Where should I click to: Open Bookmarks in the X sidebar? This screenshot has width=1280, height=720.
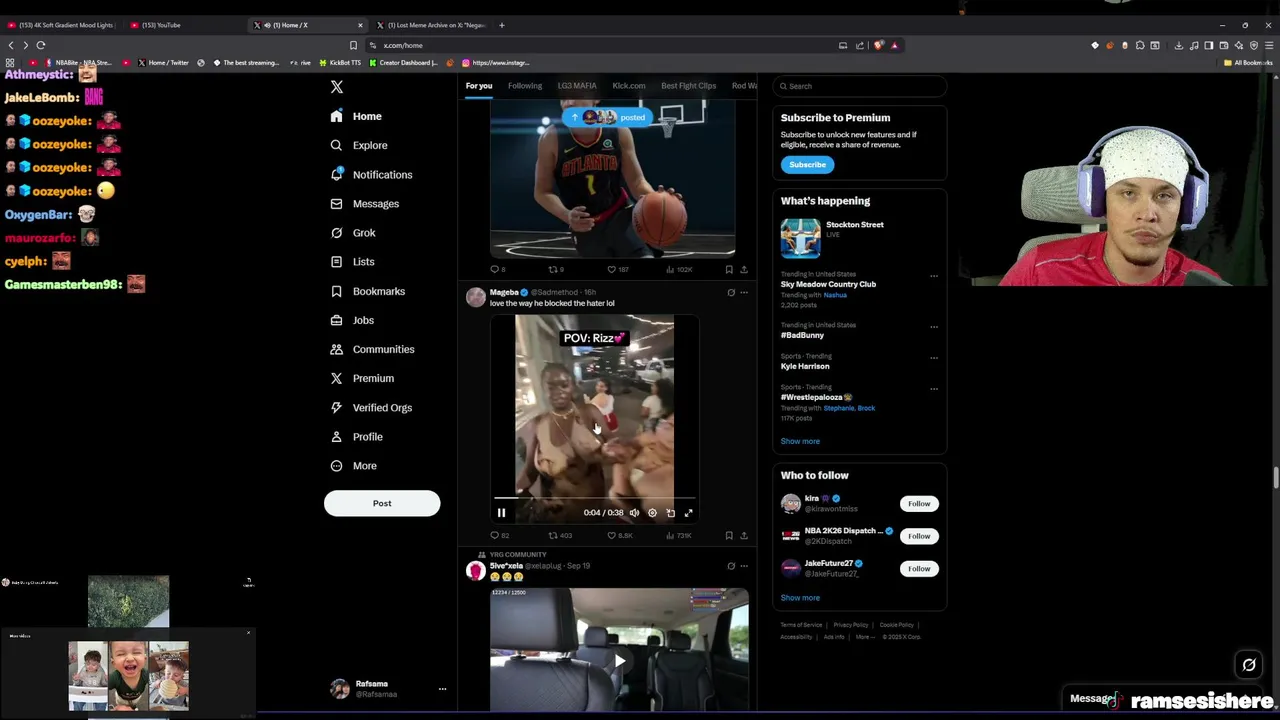(x=367, y=291)
